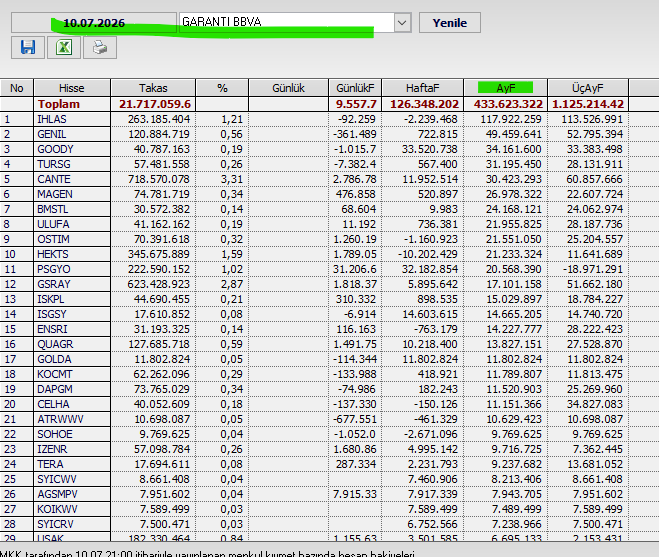Select the GENIL stock row
The width and height of the screenshot is (659, 557).
click(314, 134)
